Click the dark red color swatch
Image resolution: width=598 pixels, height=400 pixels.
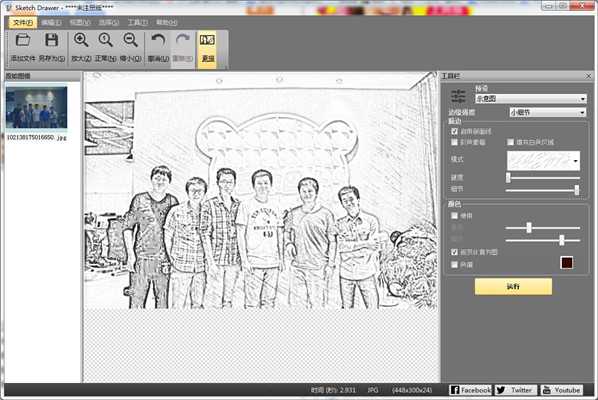pos(566,263)
